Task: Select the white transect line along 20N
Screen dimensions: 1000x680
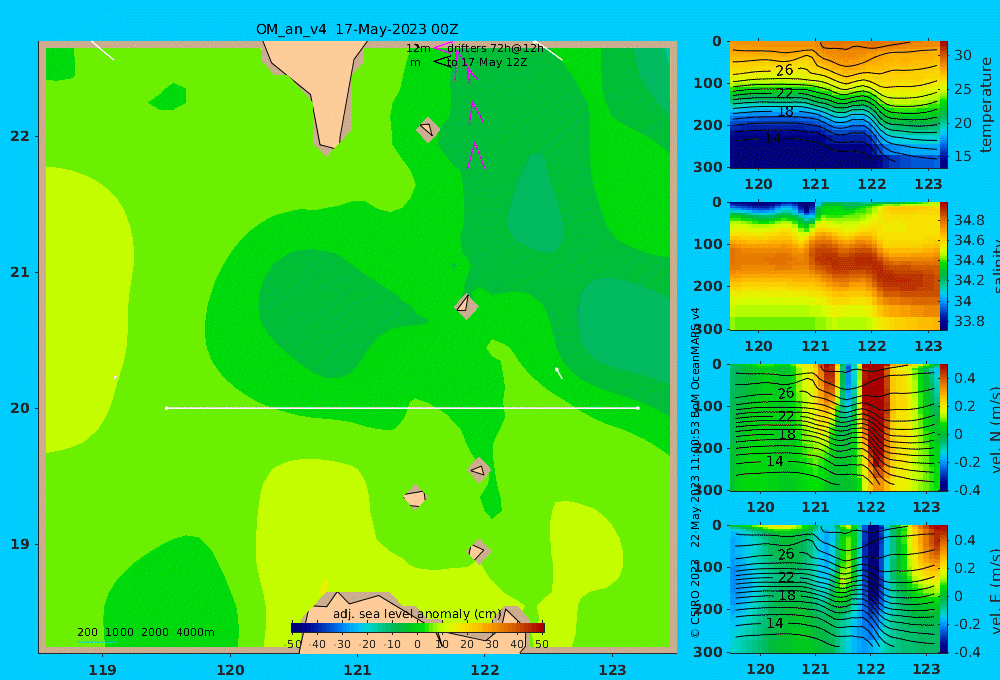Action: 402,408
